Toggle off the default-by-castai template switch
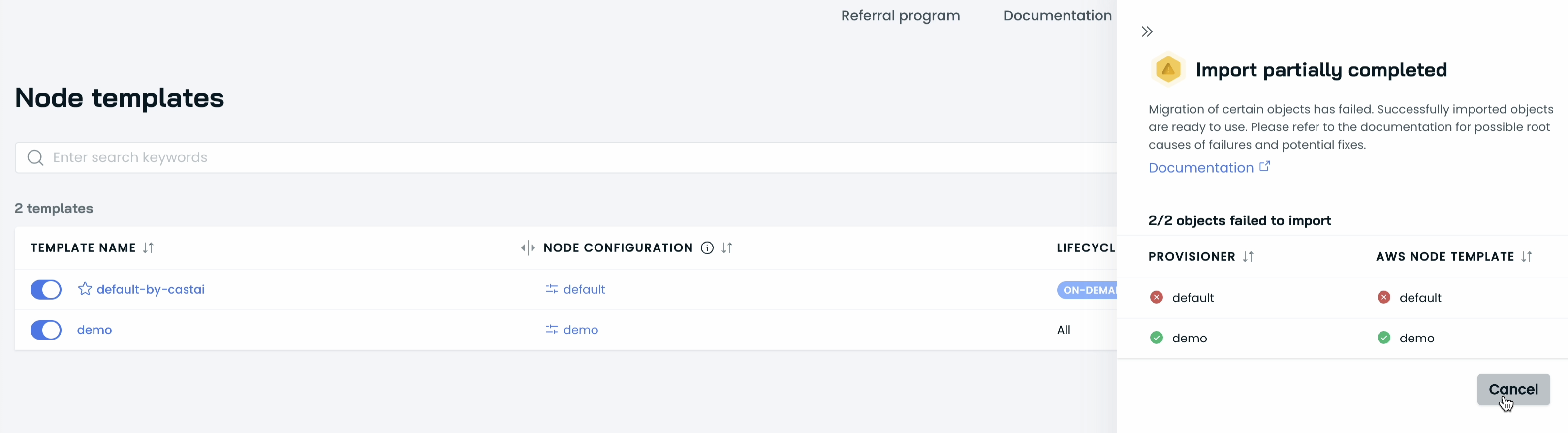The image size is (1568, 433). tap(46, 289)
